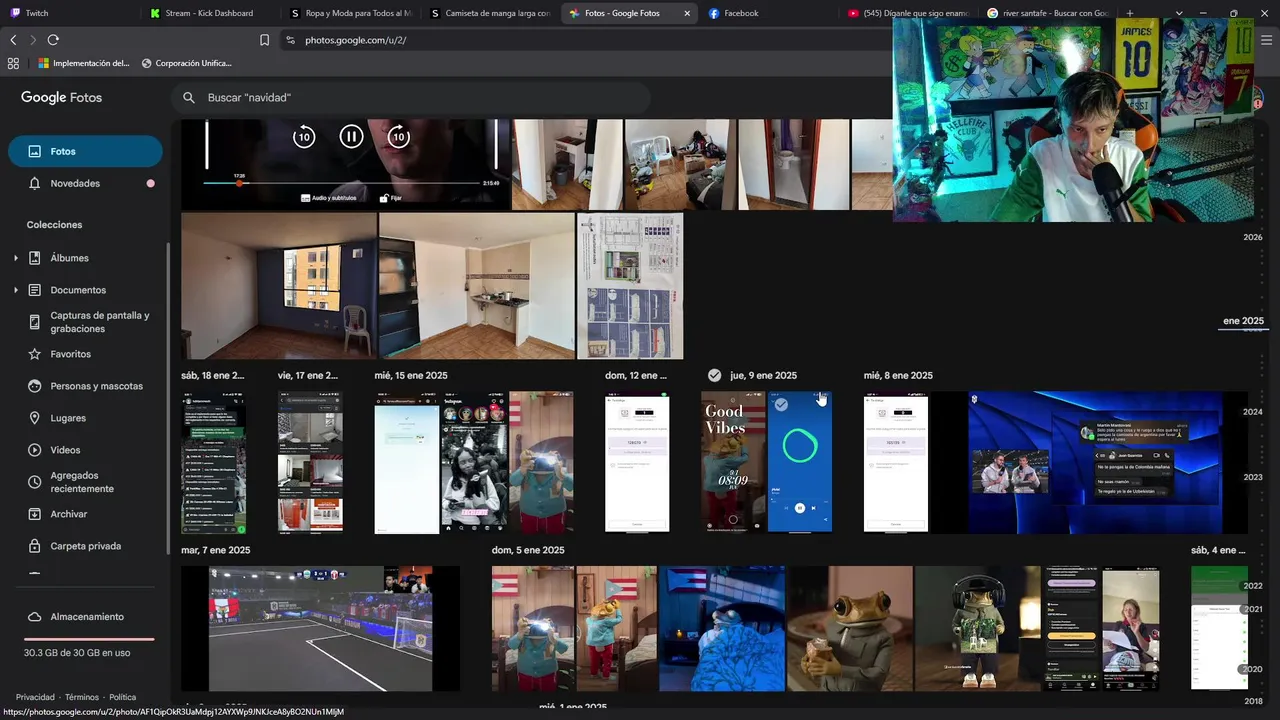This screenshot has width=1280, height=720.
Task: Open a new browser tab with plus icon
Action: coord(1130,13)
